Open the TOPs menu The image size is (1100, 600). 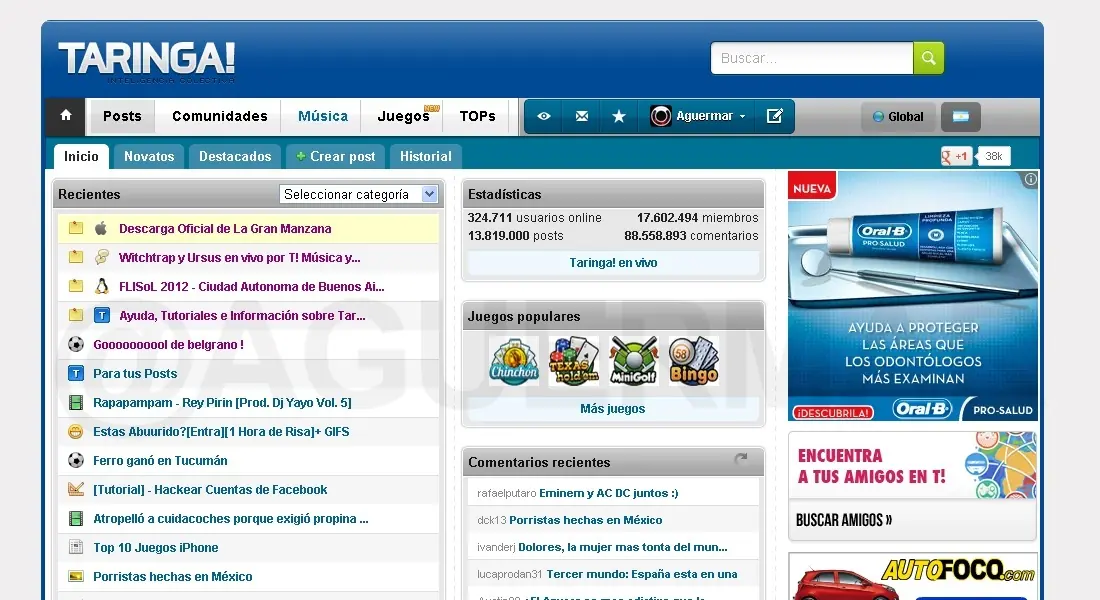478,116
